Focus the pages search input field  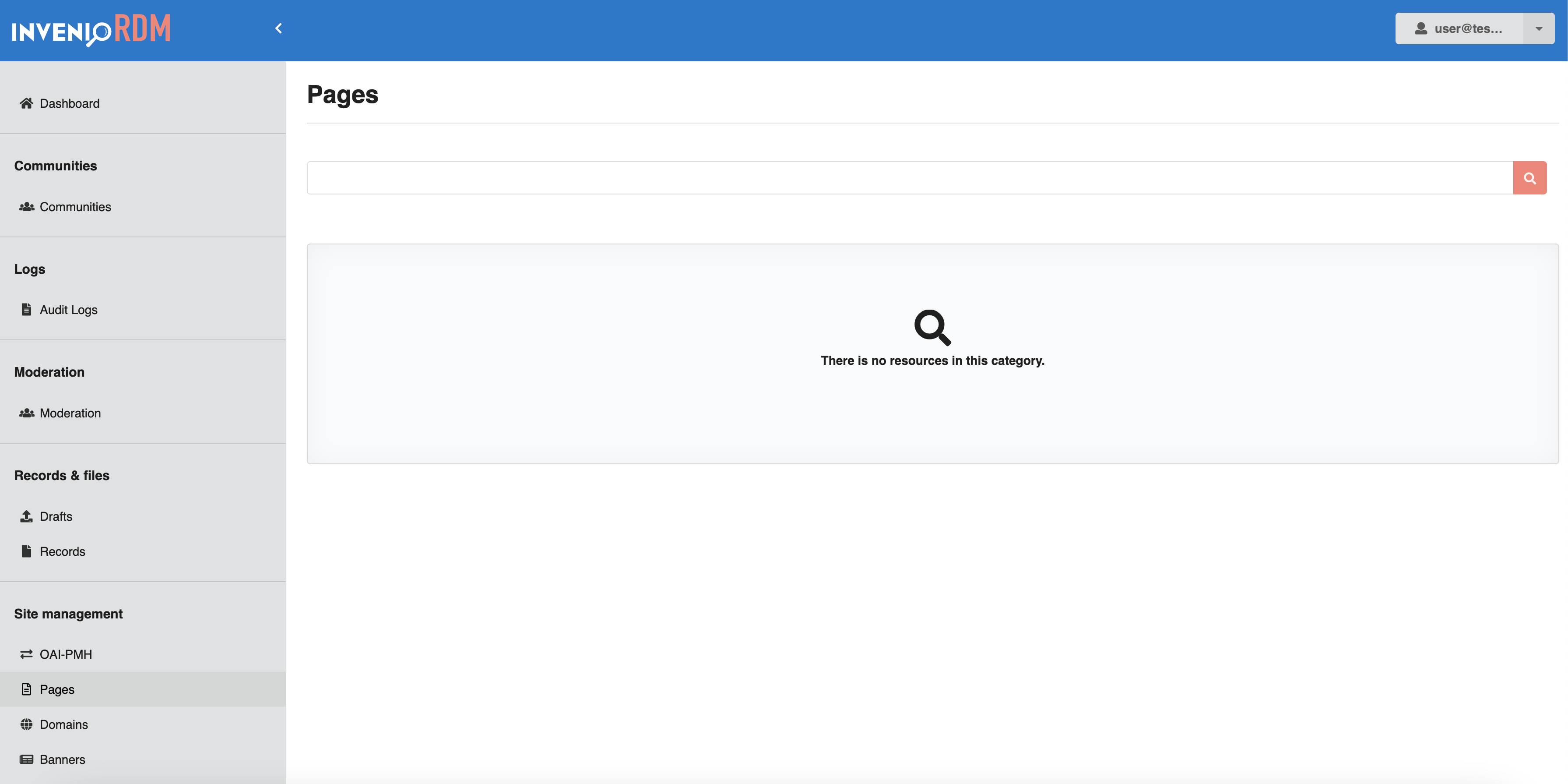click(x=910, y=178)
